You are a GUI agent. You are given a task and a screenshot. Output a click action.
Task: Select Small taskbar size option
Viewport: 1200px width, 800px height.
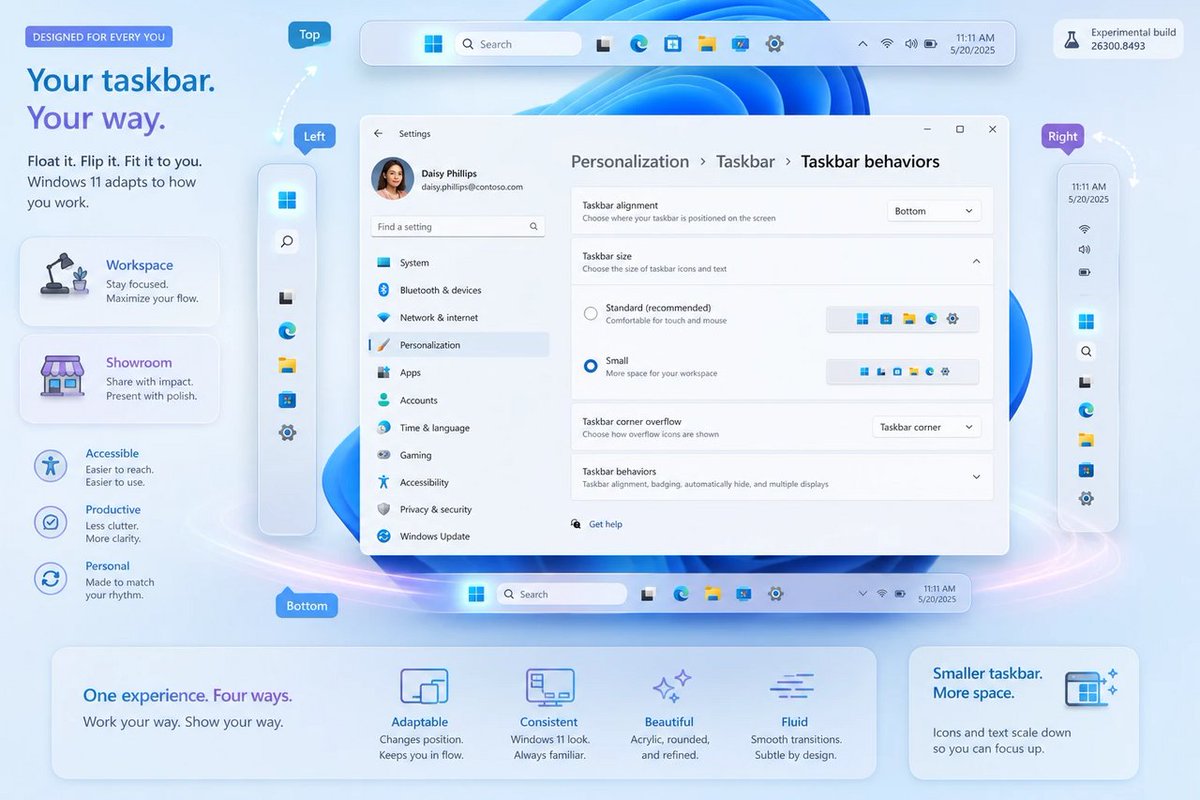pos(591,366)
